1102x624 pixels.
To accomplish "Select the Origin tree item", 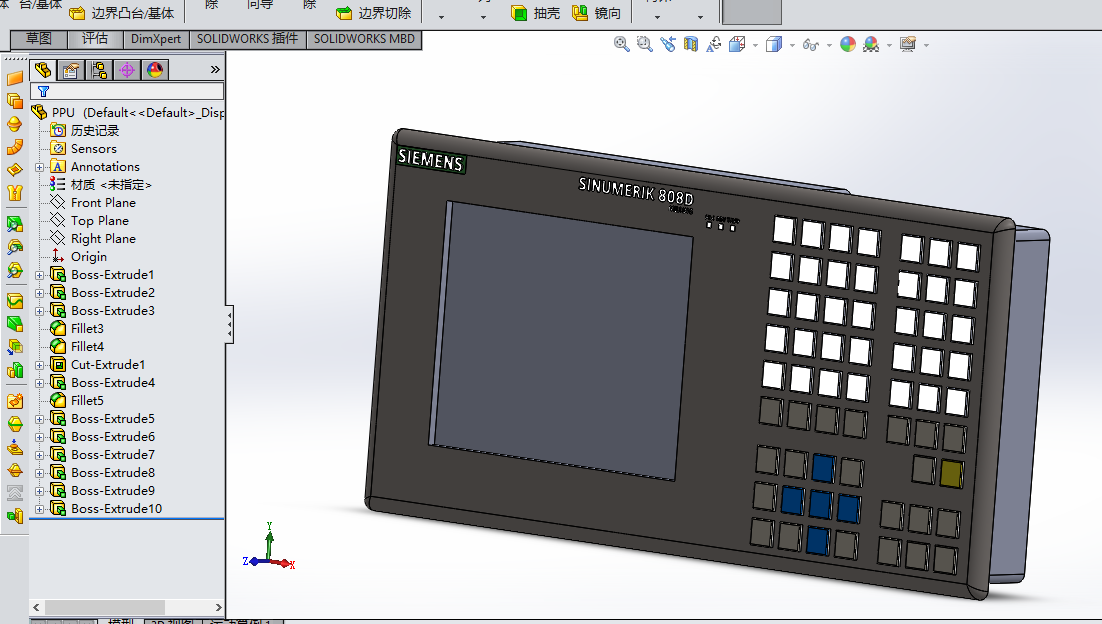I will coord(89,257).
